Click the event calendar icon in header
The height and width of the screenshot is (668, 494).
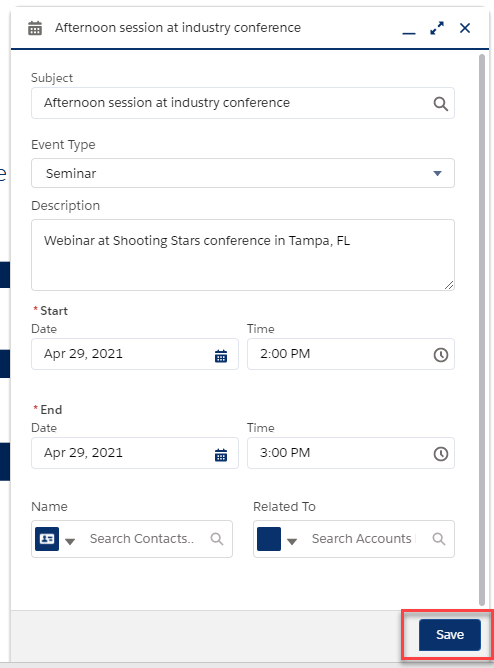tap(35, 28)
